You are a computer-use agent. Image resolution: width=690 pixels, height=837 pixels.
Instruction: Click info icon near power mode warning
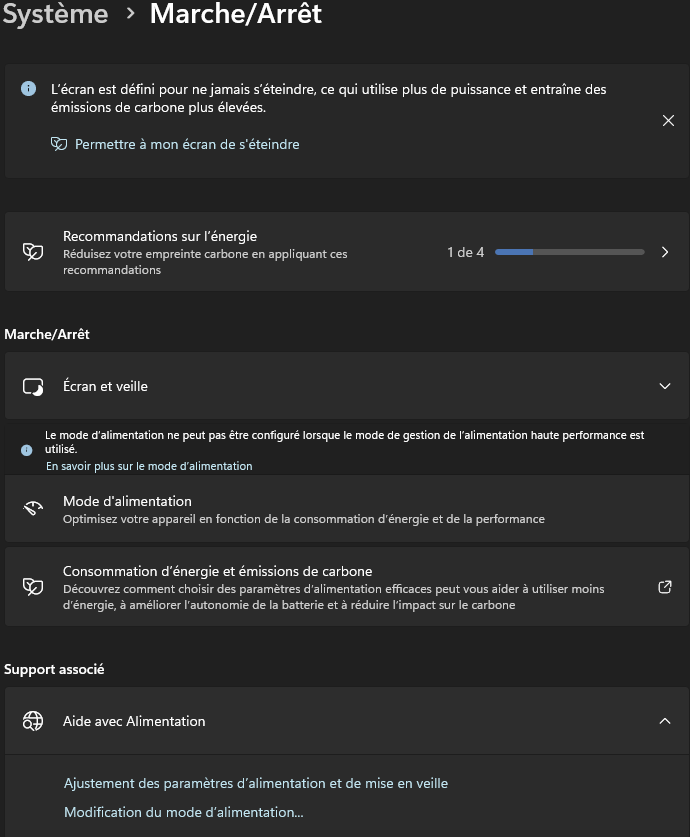26,450
